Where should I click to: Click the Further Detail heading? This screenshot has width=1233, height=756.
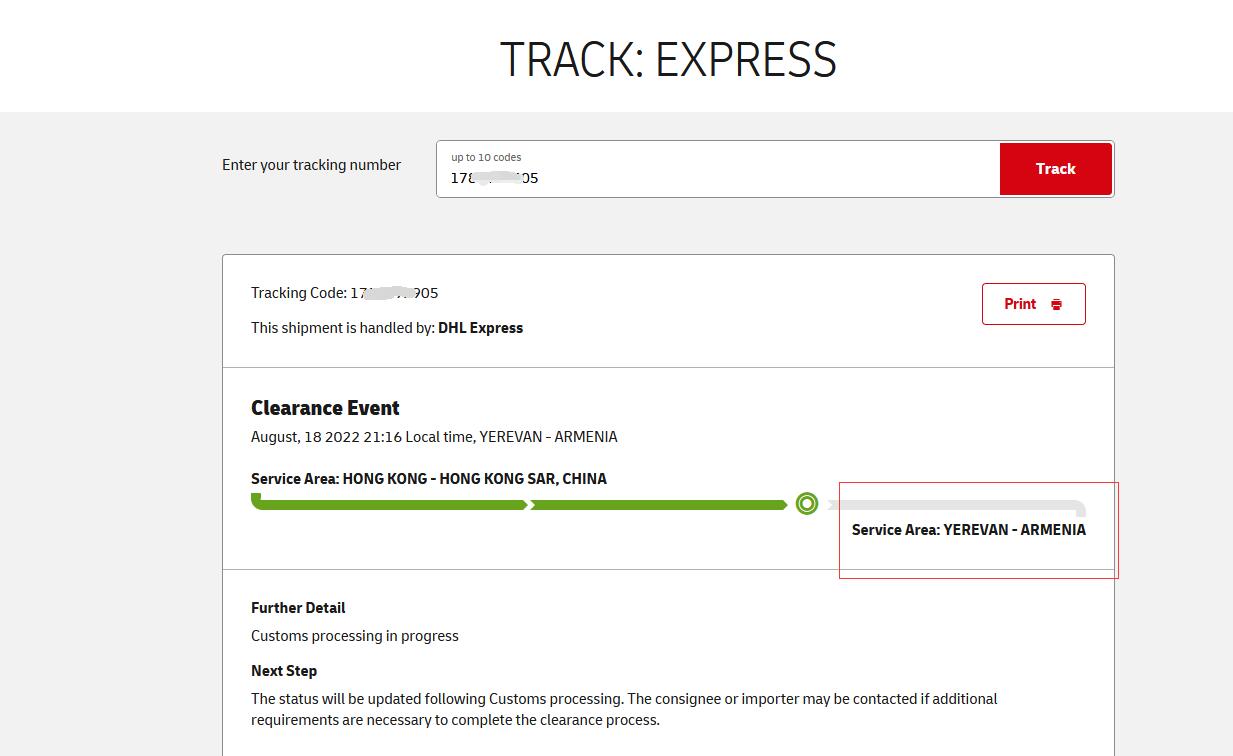point(298,608)
